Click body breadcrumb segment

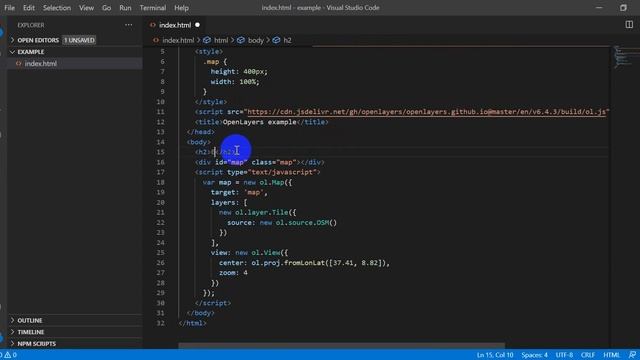256,40
